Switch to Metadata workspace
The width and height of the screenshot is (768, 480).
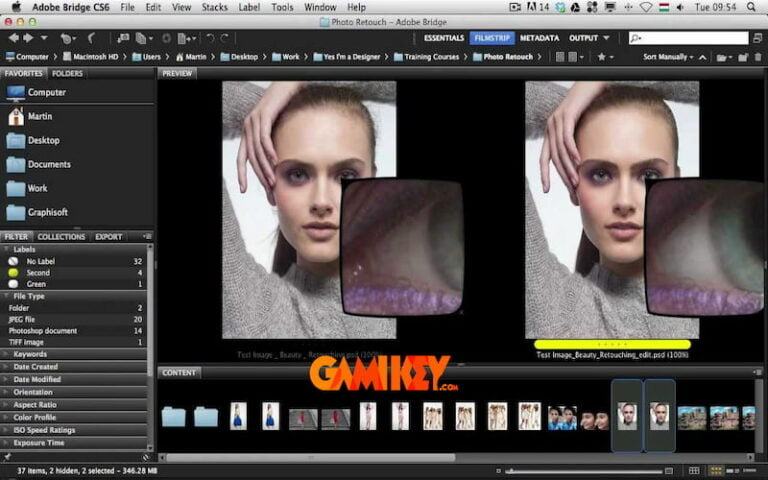click(539, 38)
